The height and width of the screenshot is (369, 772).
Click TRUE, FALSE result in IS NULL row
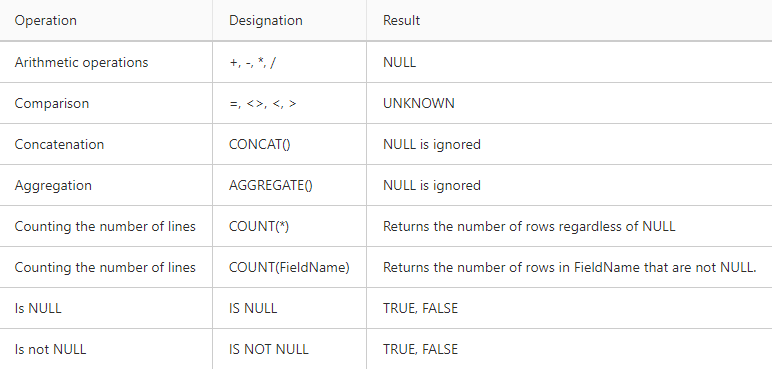(x=420, y=308)
